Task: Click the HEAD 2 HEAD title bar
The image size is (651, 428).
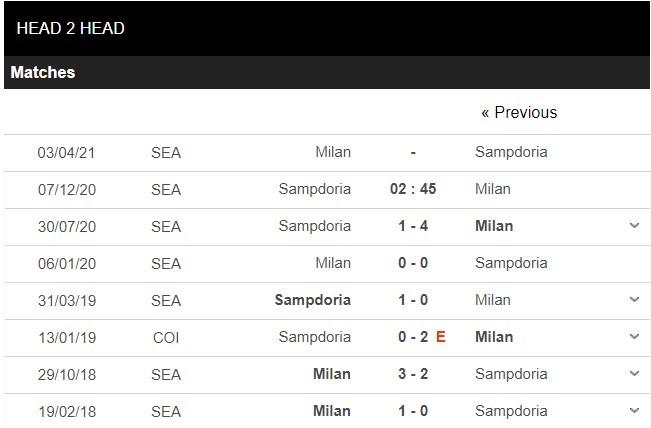Action: point(71,28)
